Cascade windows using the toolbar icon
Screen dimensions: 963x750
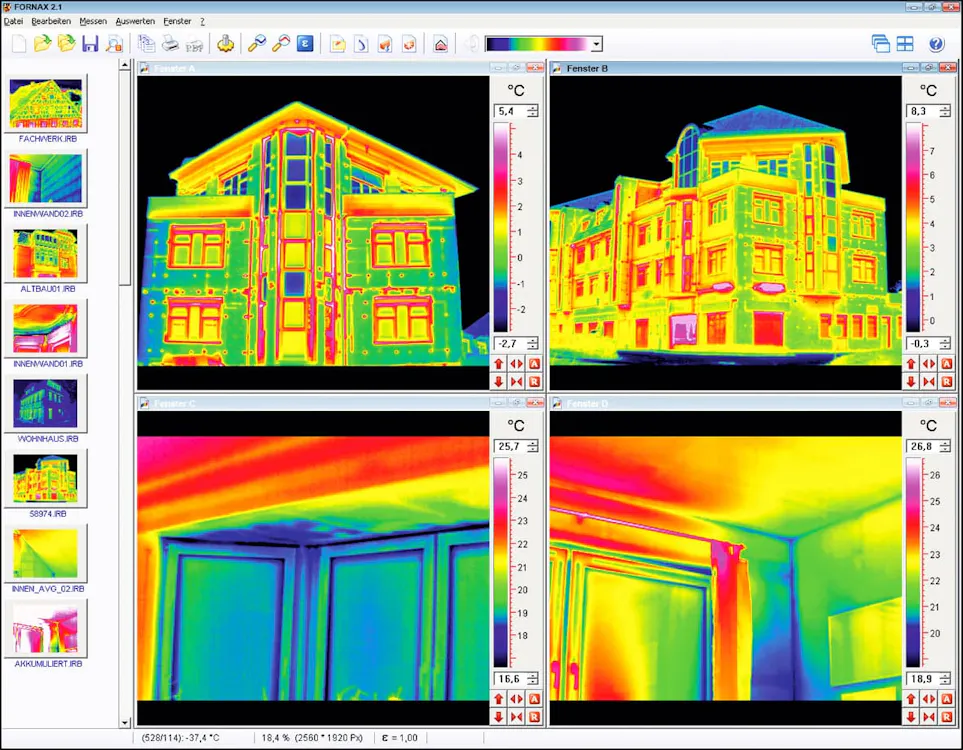(880, 44)
